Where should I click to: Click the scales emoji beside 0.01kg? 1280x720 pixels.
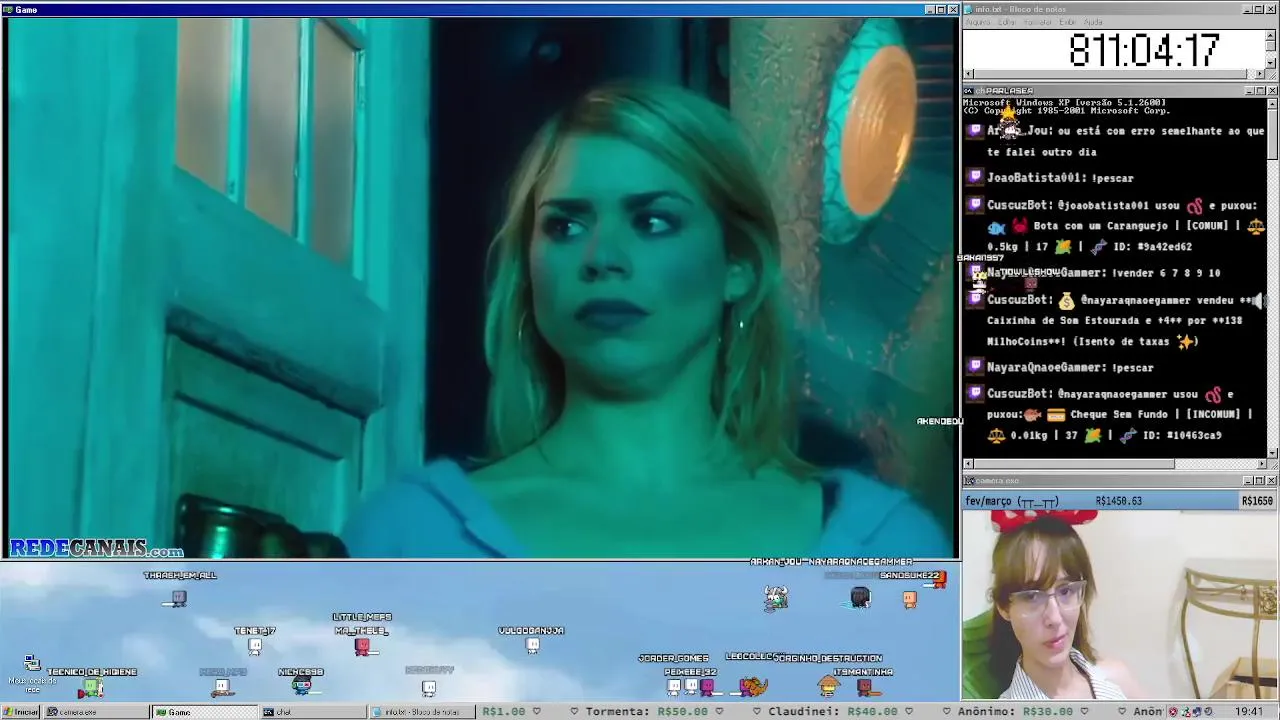(996, 435)
